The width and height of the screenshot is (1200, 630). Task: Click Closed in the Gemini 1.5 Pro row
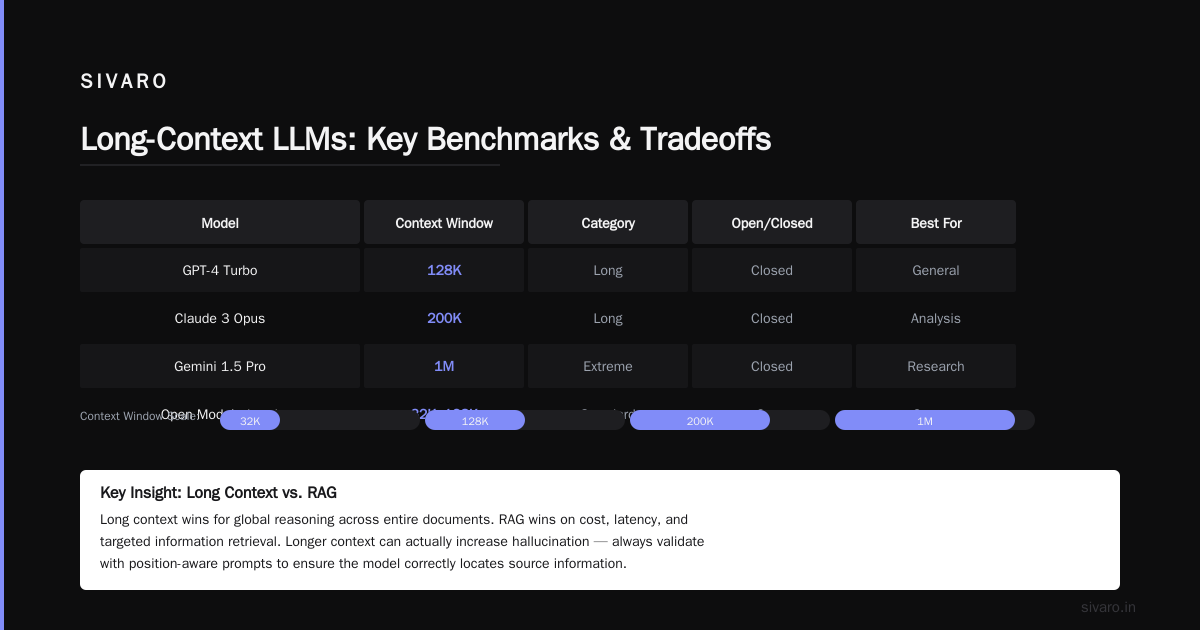772,366
